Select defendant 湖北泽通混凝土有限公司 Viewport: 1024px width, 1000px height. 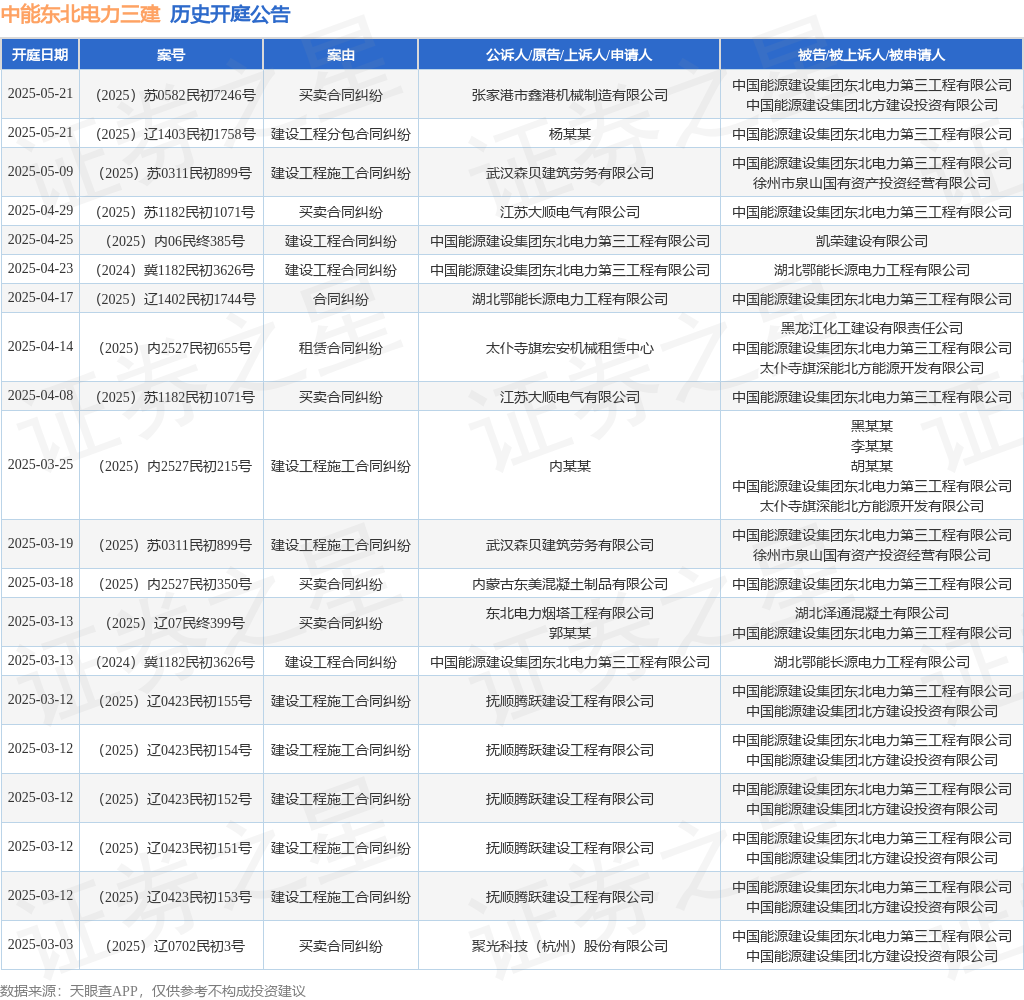click(x=871, y=613)
